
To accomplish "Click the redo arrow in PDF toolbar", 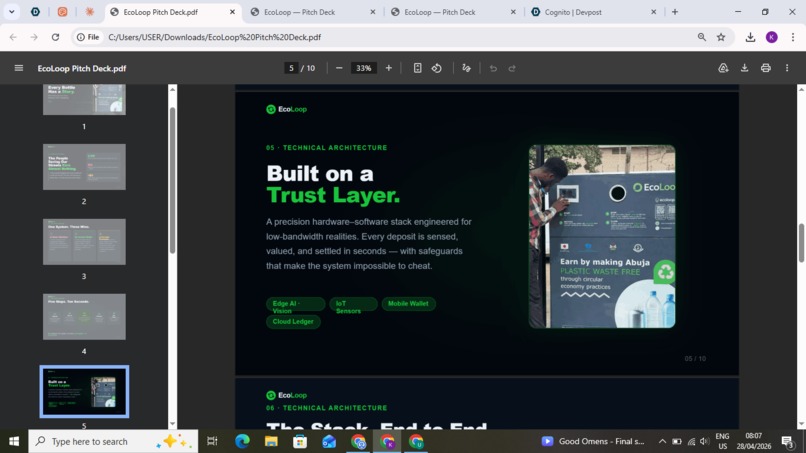I will (x=512, y=68).
